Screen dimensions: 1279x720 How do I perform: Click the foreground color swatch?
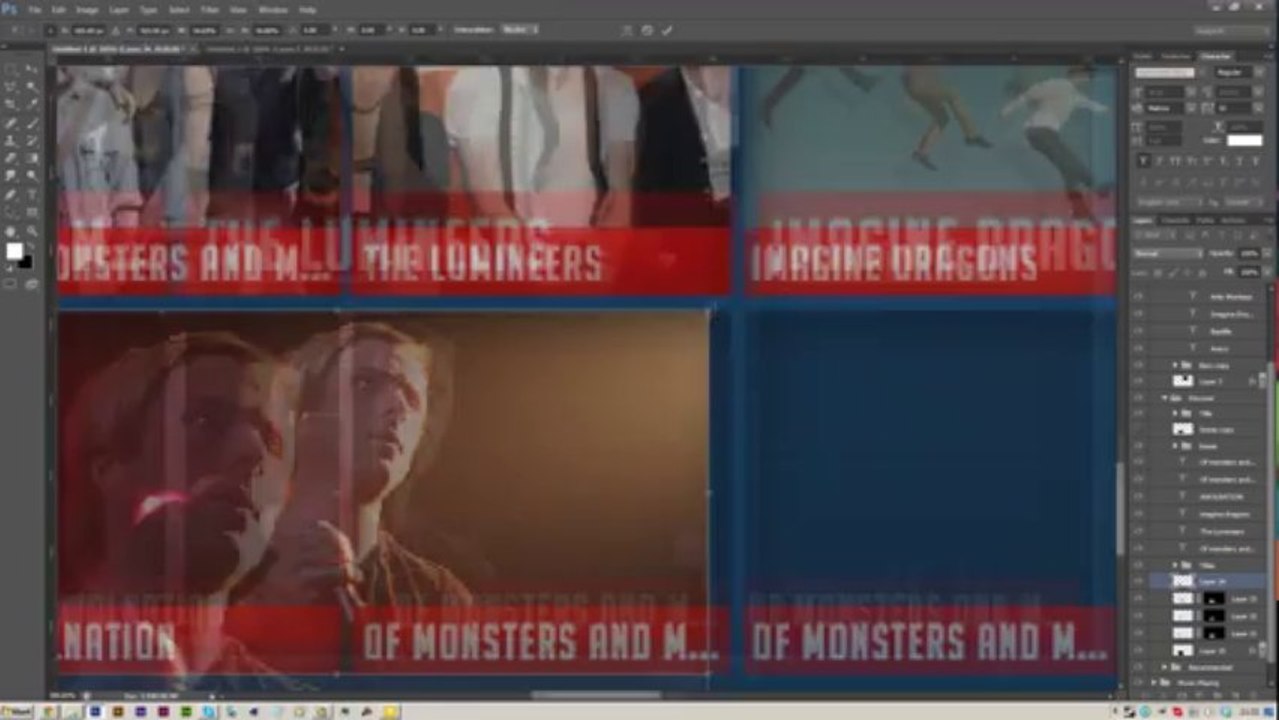[x=15, y=251]
